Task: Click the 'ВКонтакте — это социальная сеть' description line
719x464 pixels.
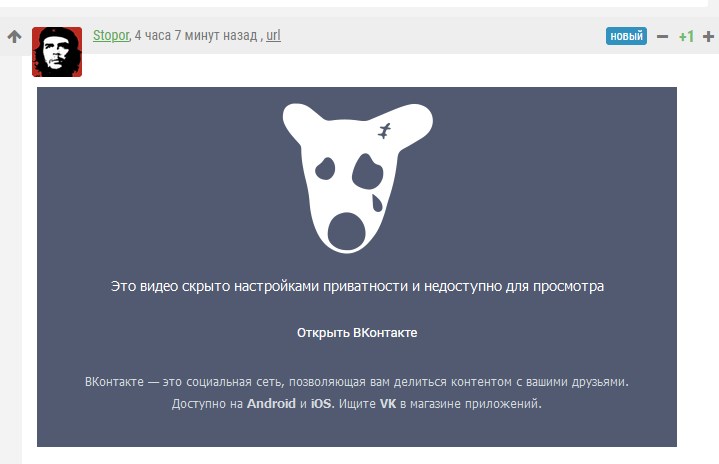Action: coord(357,381)
